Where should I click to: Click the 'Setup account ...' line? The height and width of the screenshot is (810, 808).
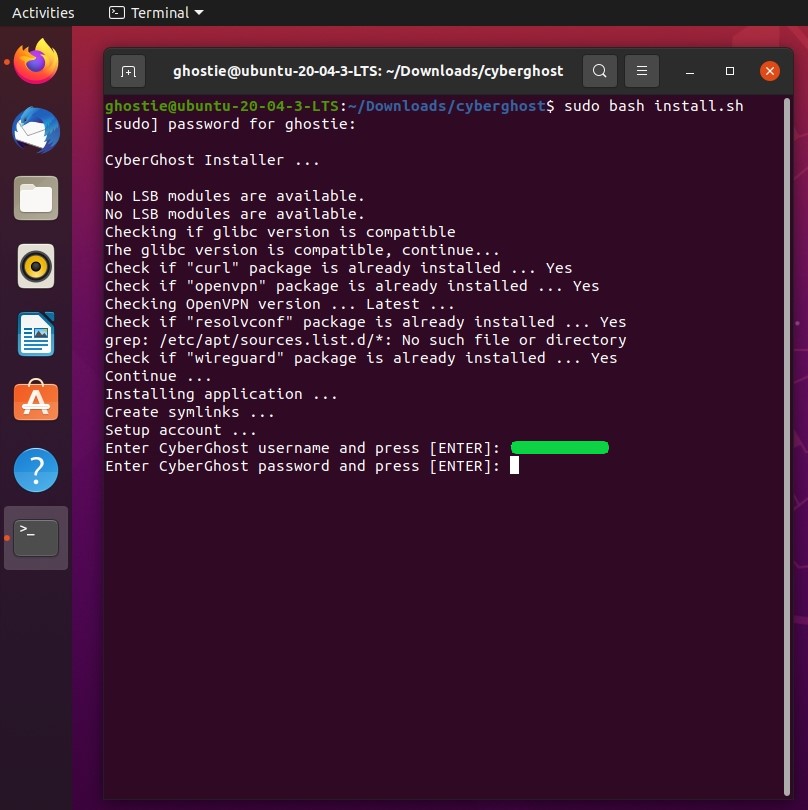(x=181, y=430)
